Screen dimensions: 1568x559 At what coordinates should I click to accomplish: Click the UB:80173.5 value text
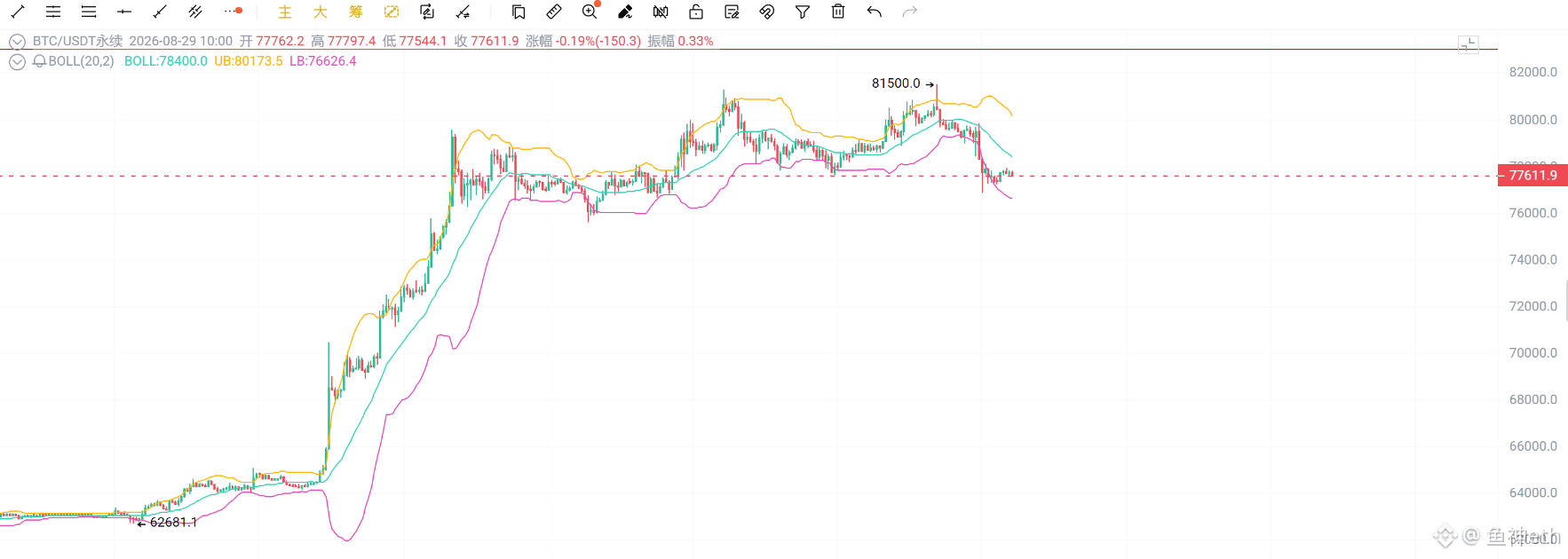[249, 61]
